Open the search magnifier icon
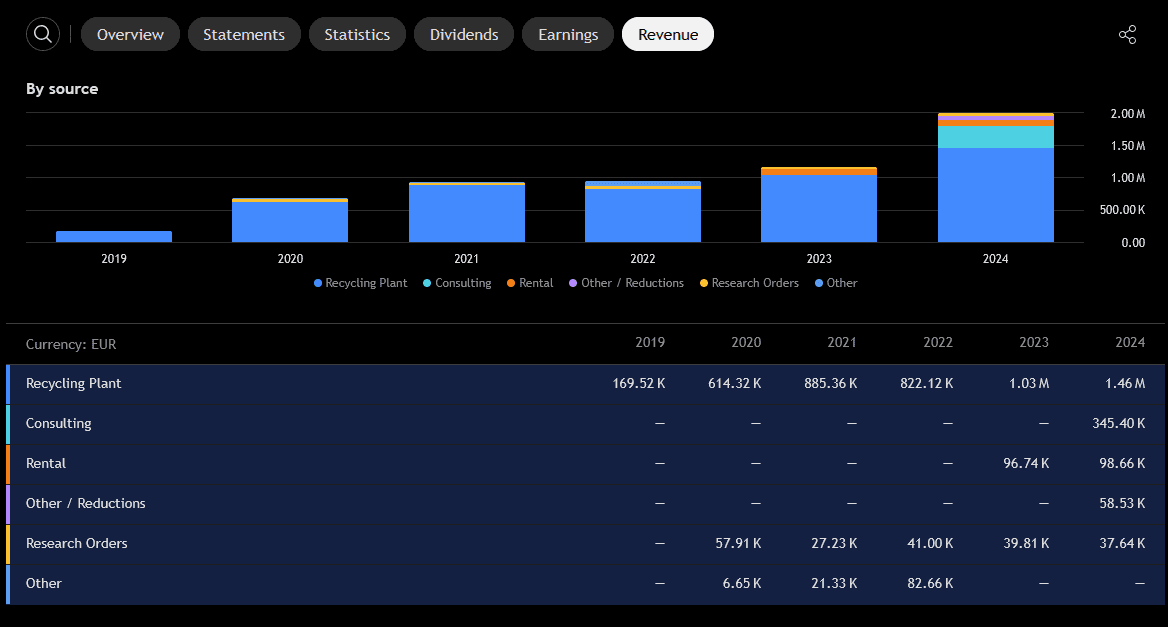This screenshot has width=1168, height=627. 43,34
